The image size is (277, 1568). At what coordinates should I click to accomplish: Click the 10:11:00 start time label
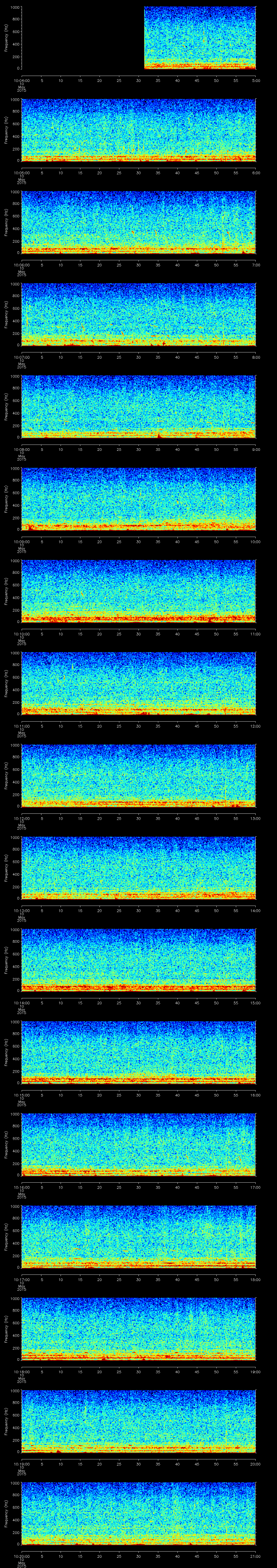pos(21,726)
